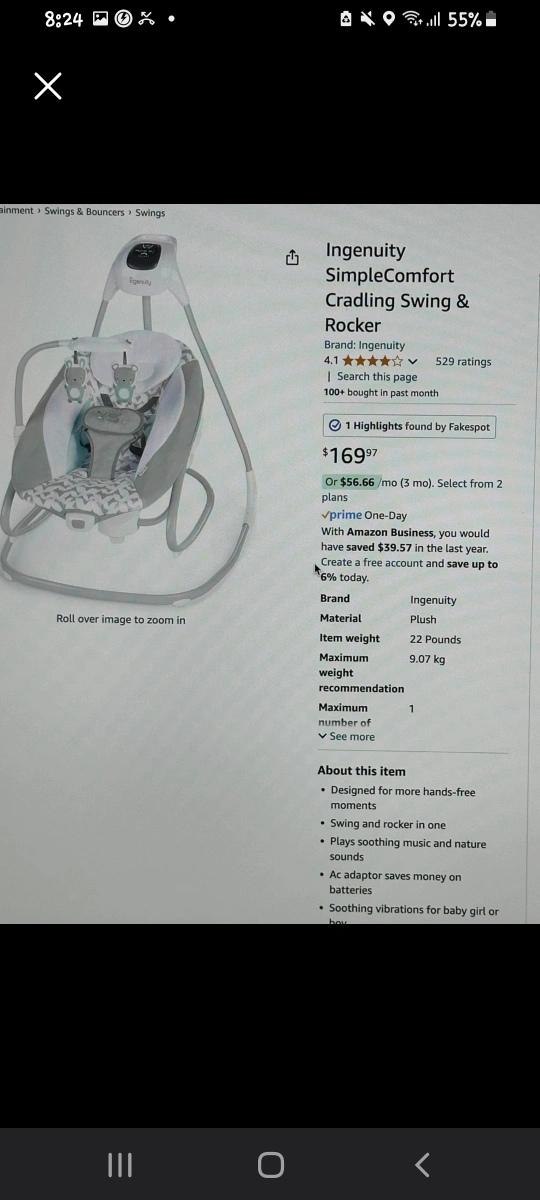Close the image viewer with the X
Viewport: 540px width, 1200px height.
48,86
